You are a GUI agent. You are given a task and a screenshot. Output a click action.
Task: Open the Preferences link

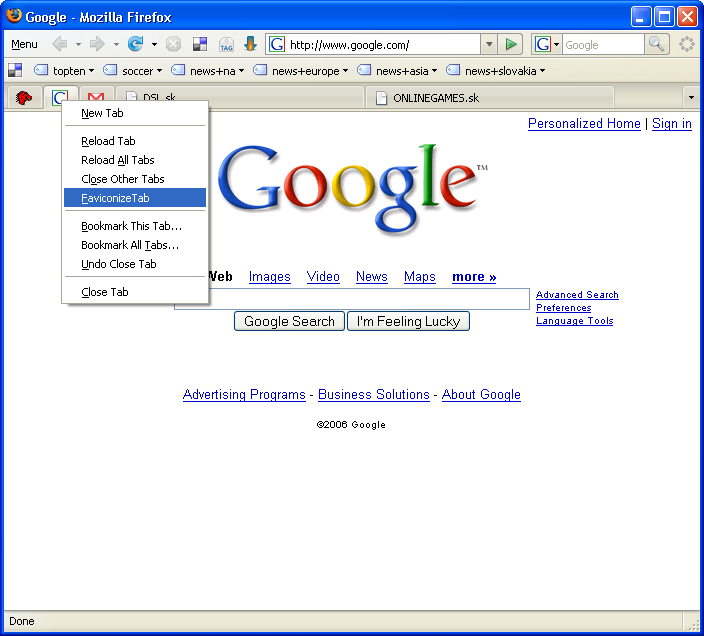point(563,308)
